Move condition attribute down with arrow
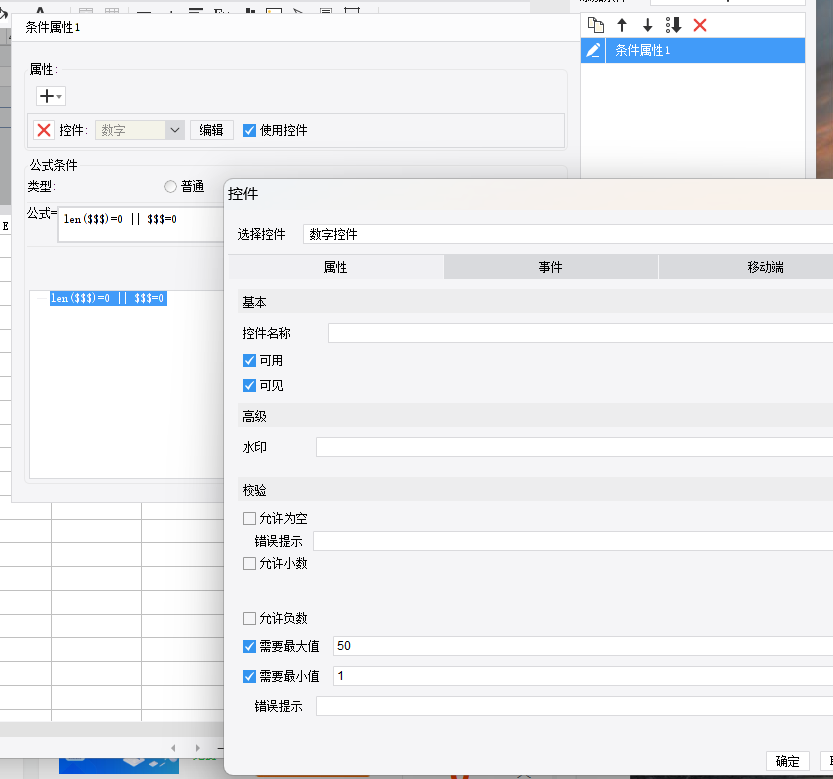This screenshot has width=833, height=779. (648, 25)
